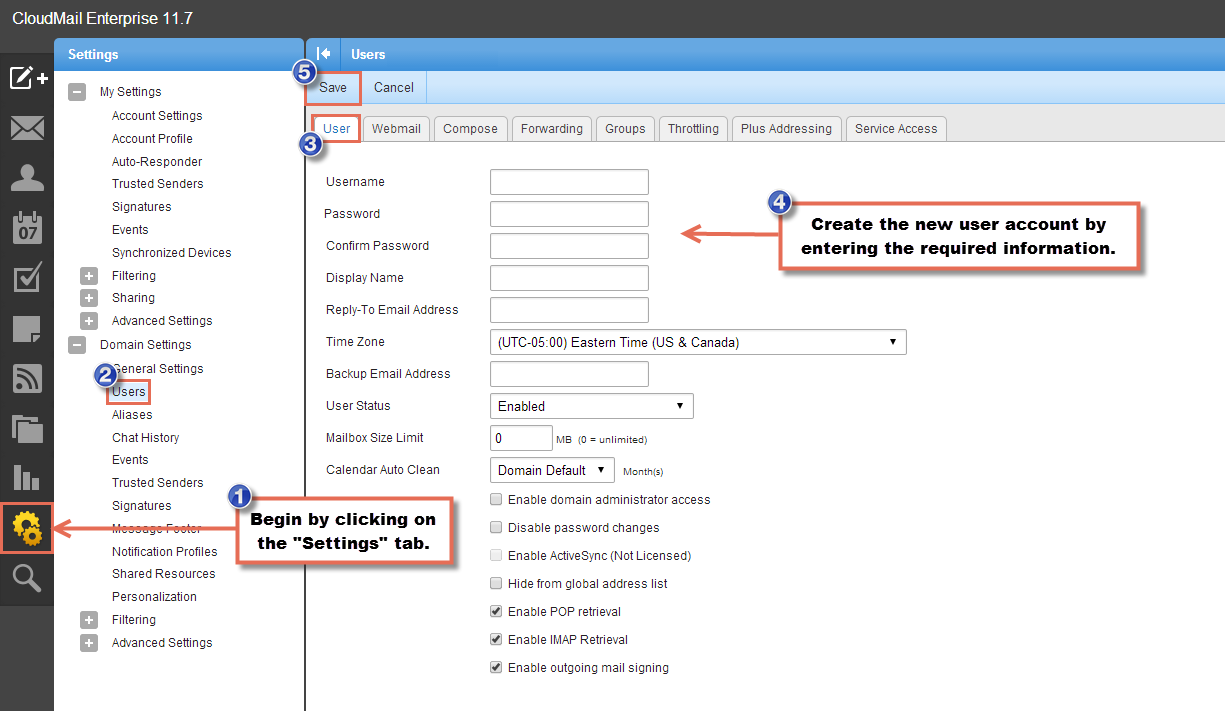This screenshot has width=1225, height=711.
Task: Check Disable password changes
Action: coord(497,528)
